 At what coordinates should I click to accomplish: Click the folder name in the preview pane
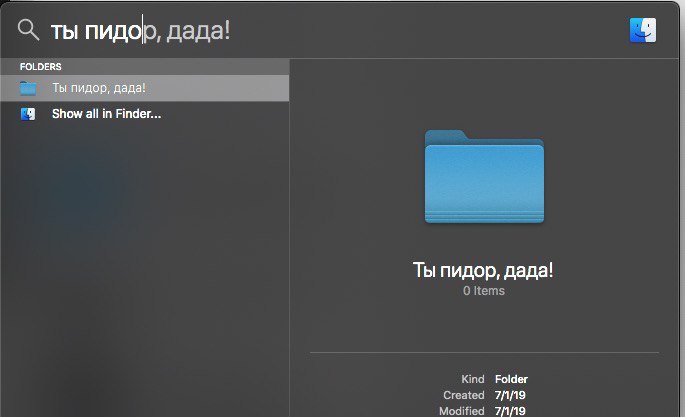point(483,270)
